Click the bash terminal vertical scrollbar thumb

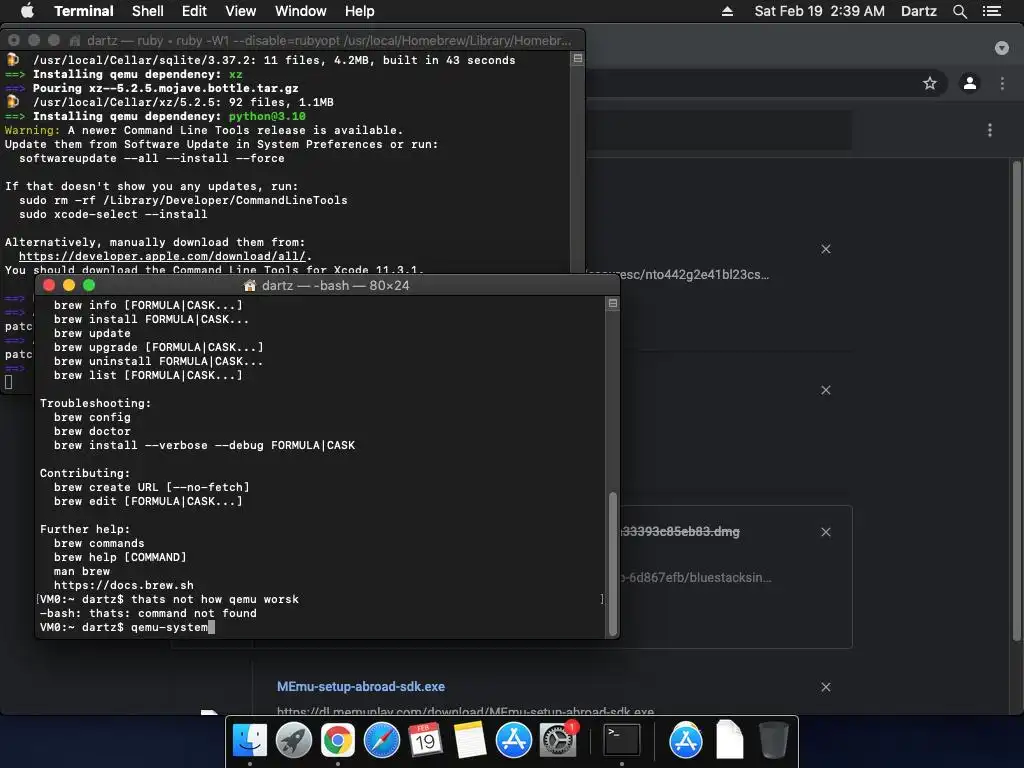[613, 564]
